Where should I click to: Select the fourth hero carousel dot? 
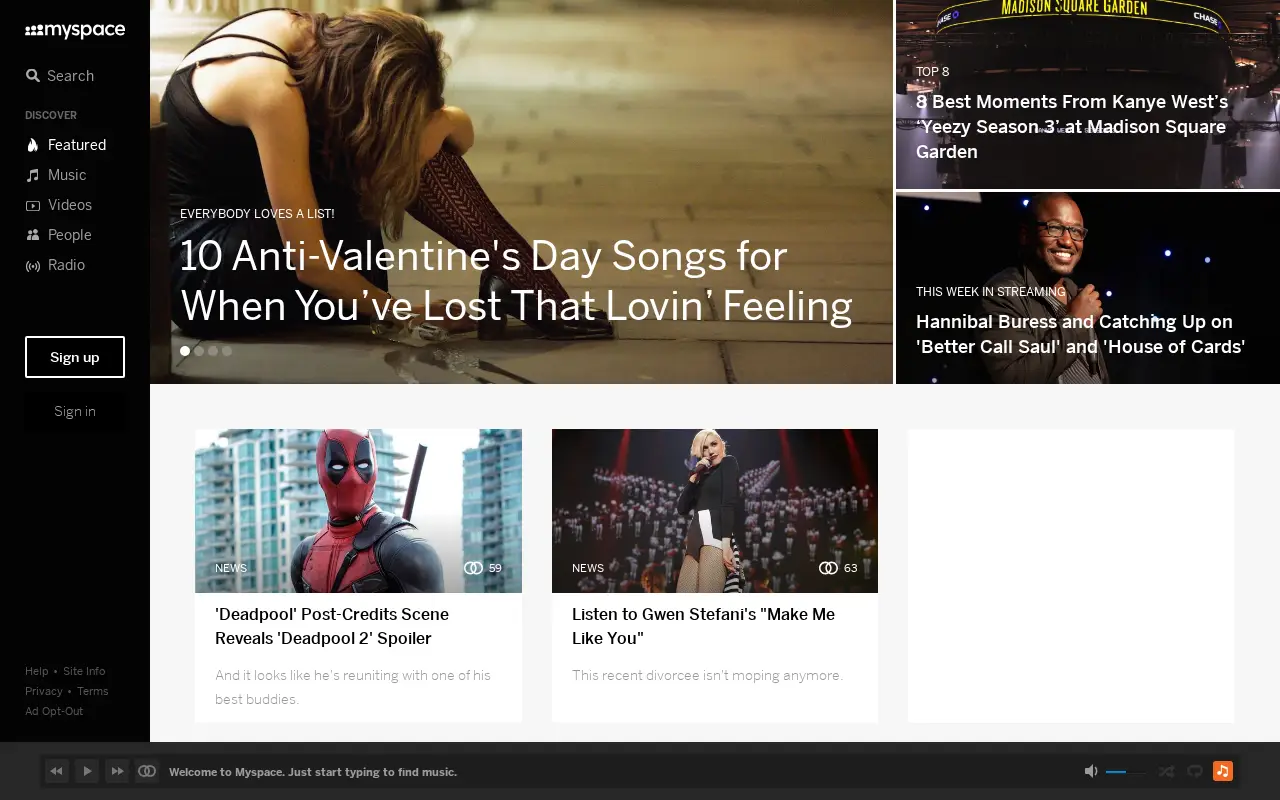pyautogui.click(x=227, y=351)
